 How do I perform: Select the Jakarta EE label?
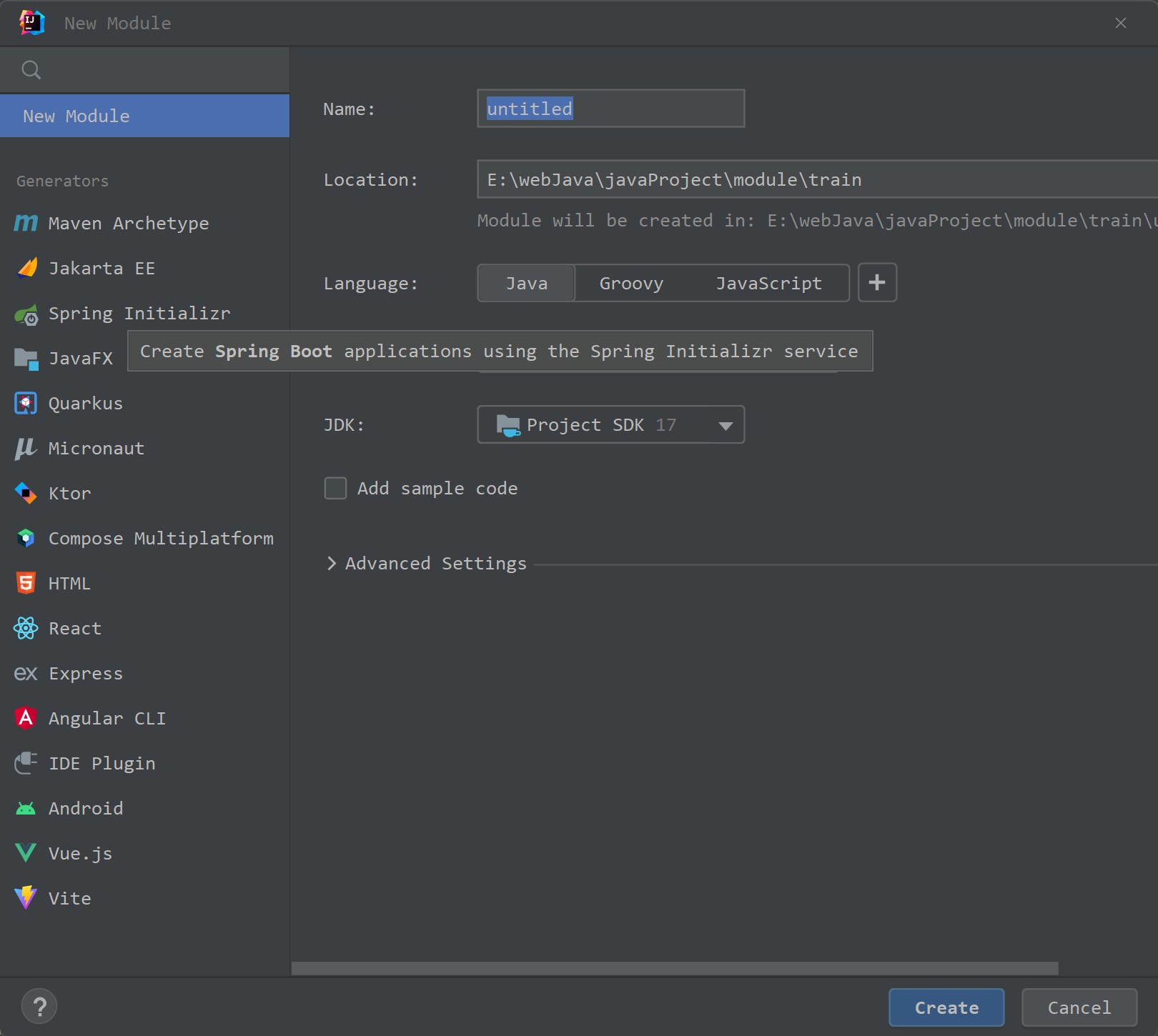tap(102, 269)
